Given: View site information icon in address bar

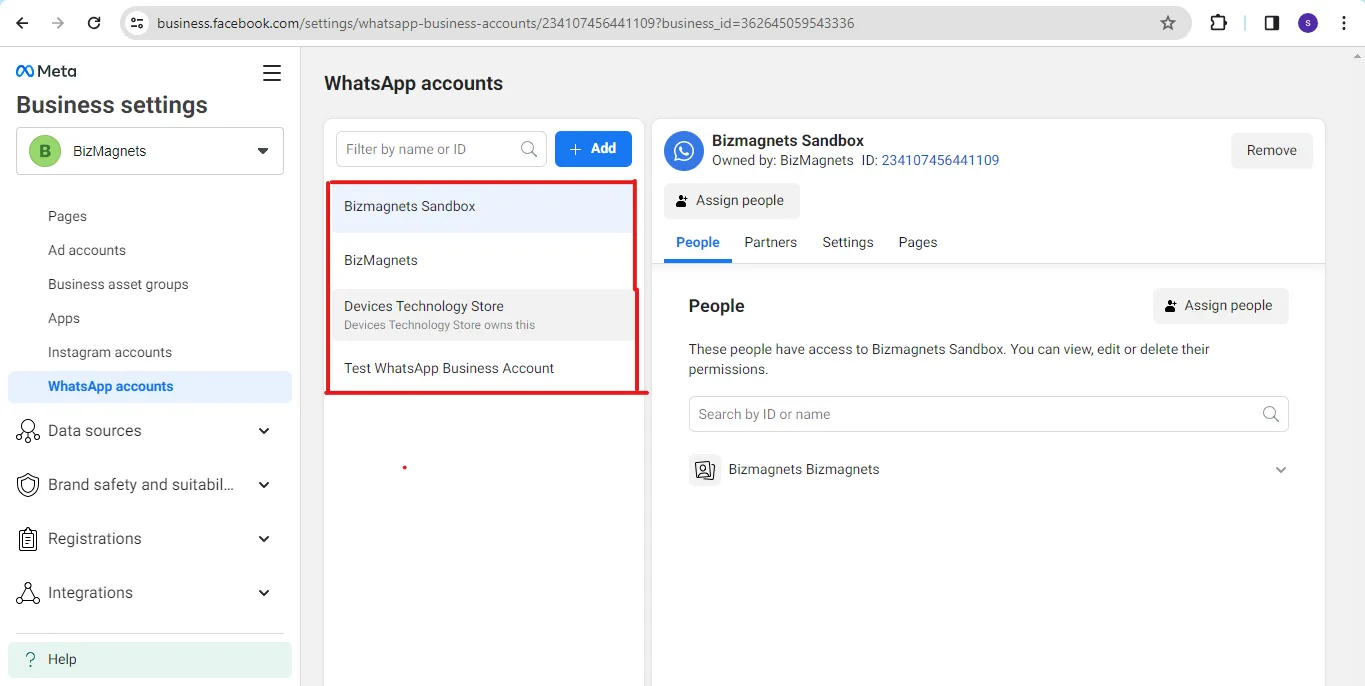Looking at the screenshot, I should [x=138, y=23].
